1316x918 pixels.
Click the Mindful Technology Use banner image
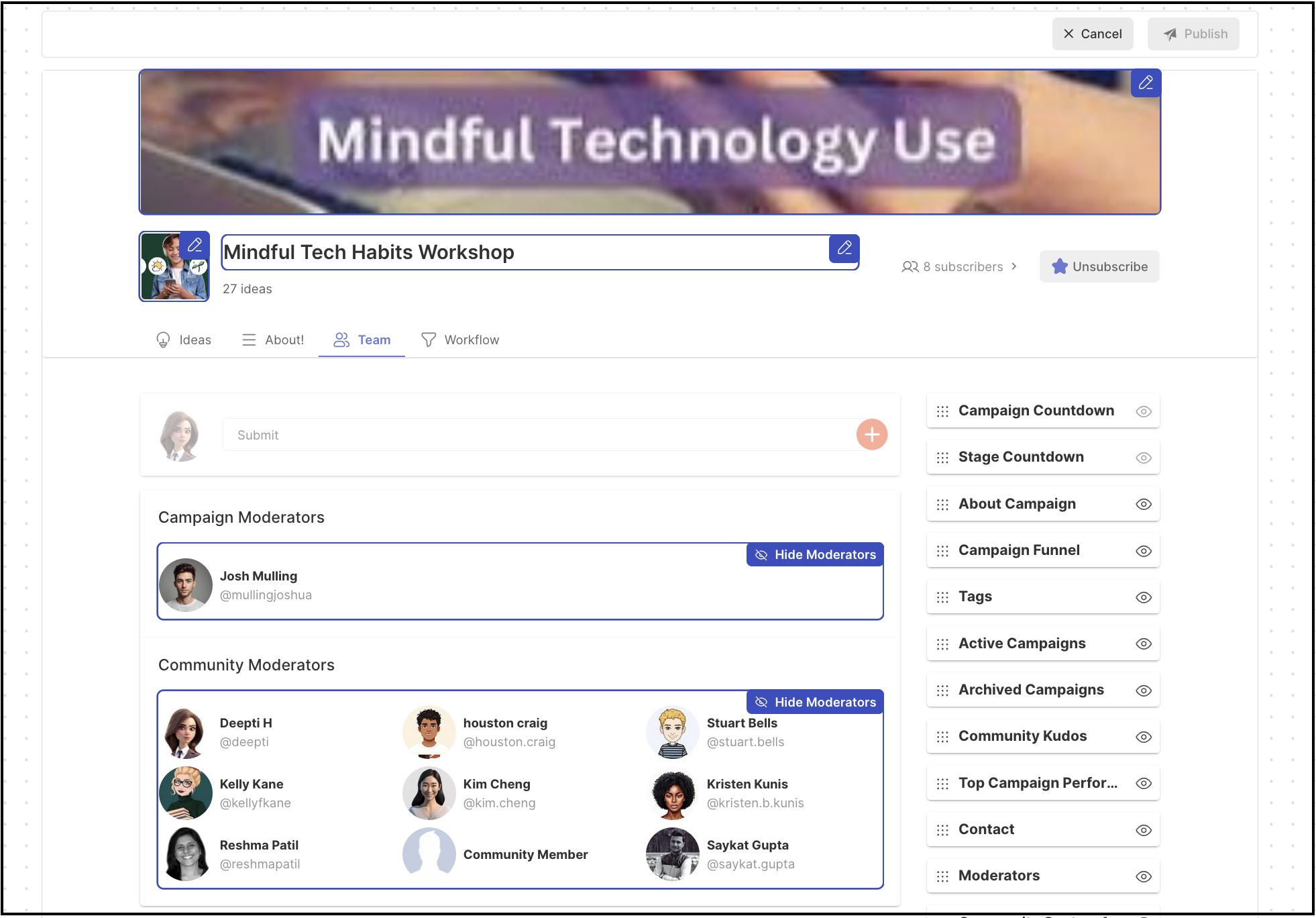point(649,142)
